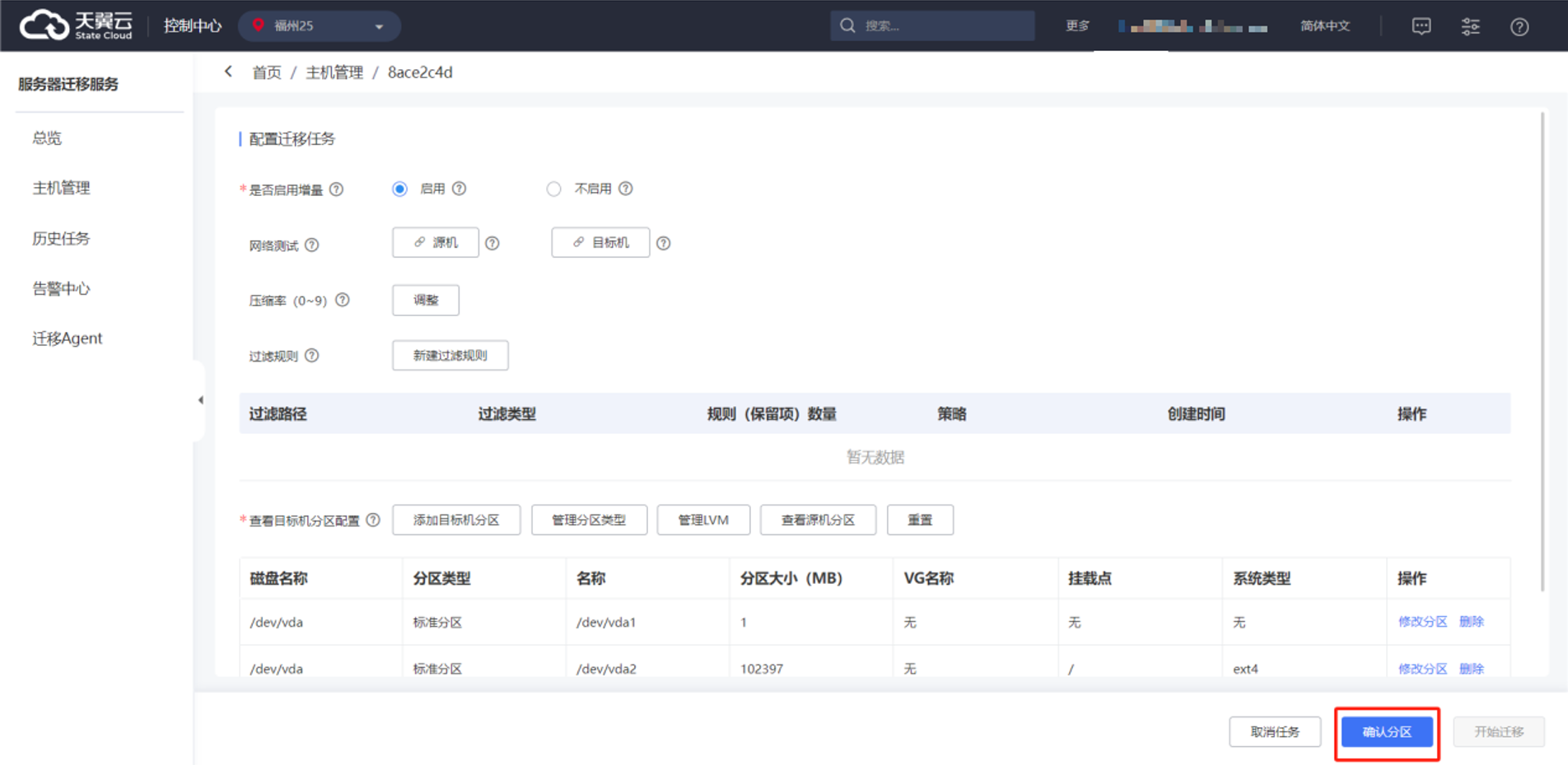Open the message chat icon

tap(1421, 26)
